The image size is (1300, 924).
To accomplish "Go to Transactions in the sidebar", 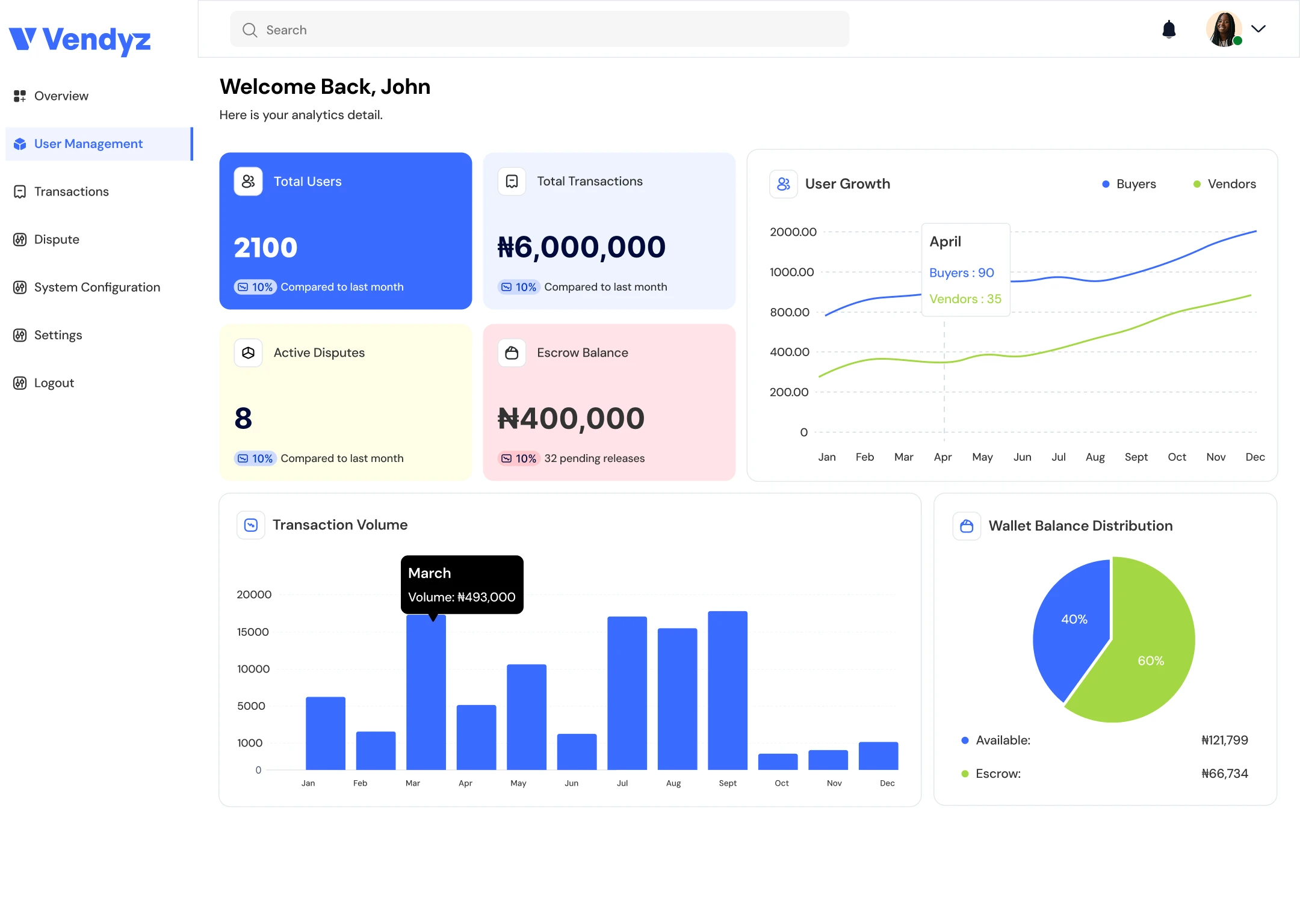I will tap(61, 191).
